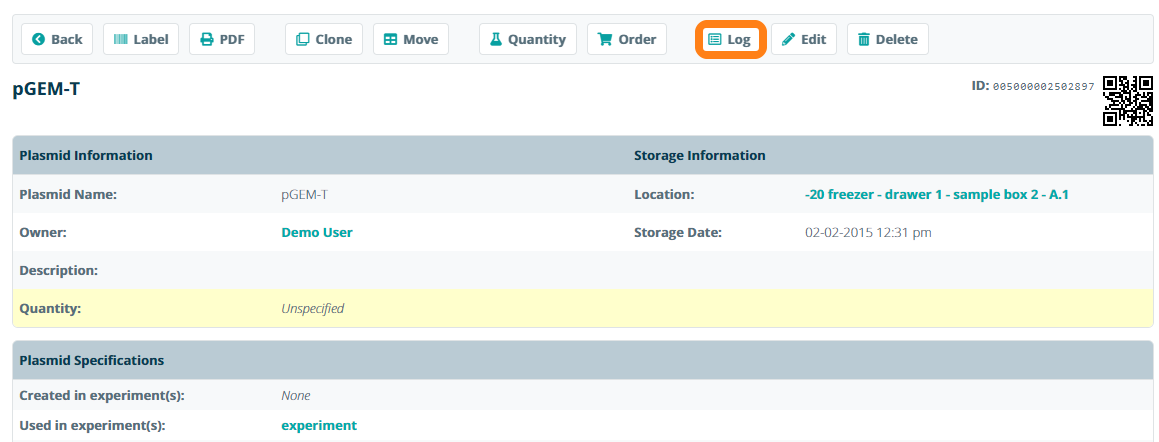Open the Demo User owner link

tap(317, 232)
